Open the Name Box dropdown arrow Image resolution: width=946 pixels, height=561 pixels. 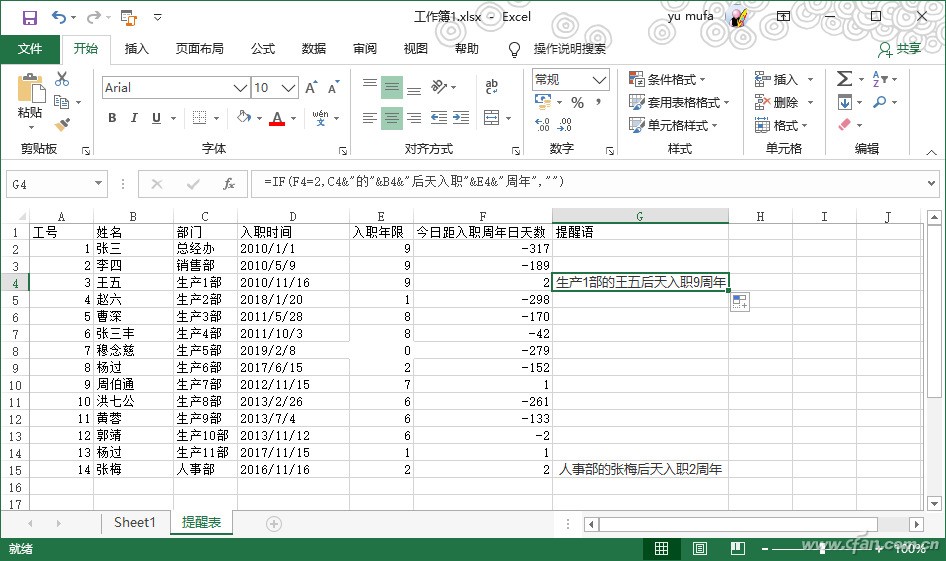click(x=98, y=184)
